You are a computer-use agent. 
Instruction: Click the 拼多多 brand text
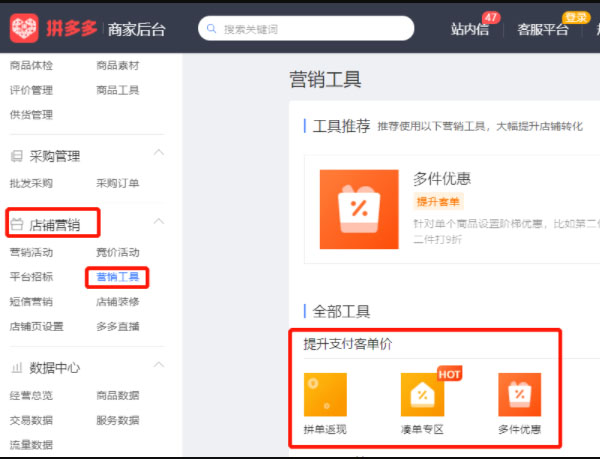point(72,28)
